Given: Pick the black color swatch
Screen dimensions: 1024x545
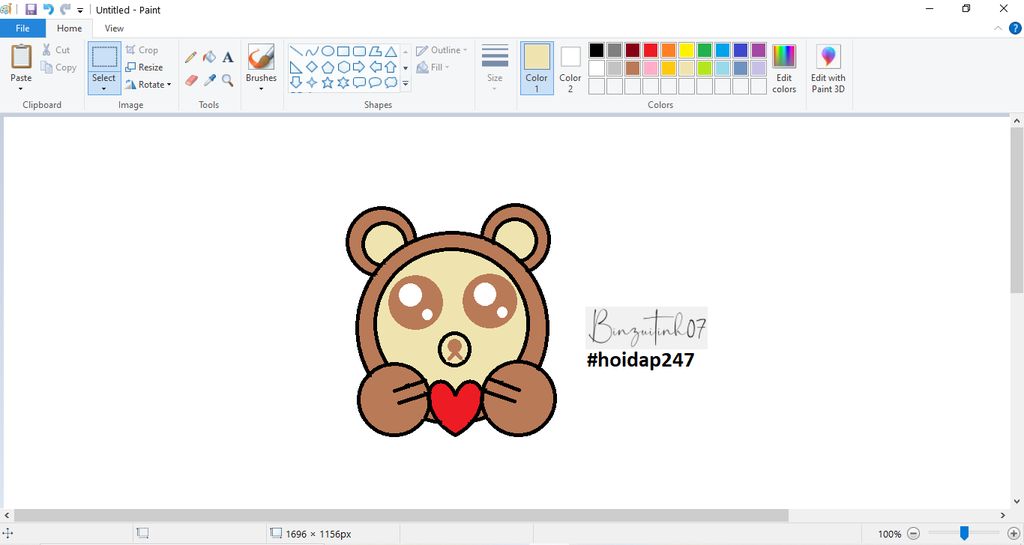Looking at the screenshot, I should [x=596, y=50].
